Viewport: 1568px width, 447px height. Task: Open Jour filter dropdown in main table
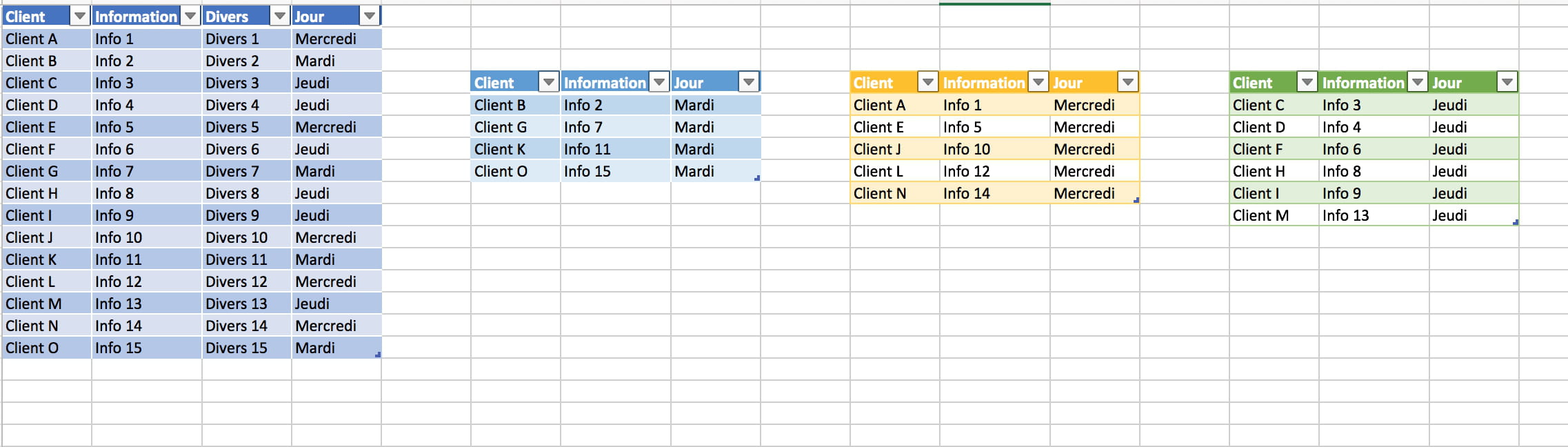370,17
